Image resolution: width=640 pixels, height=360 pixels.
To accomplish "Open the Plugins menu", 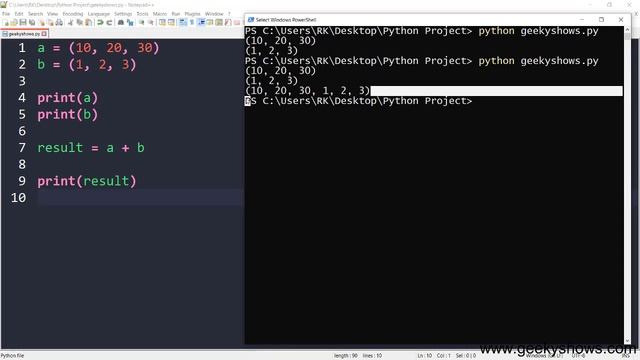I will coord(192,14).
